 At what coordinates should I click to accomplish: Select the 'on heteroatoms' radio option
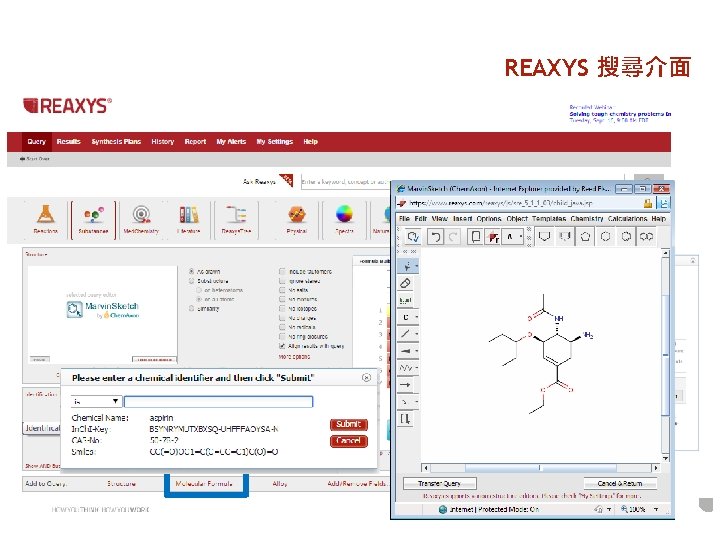coord(199,290)
